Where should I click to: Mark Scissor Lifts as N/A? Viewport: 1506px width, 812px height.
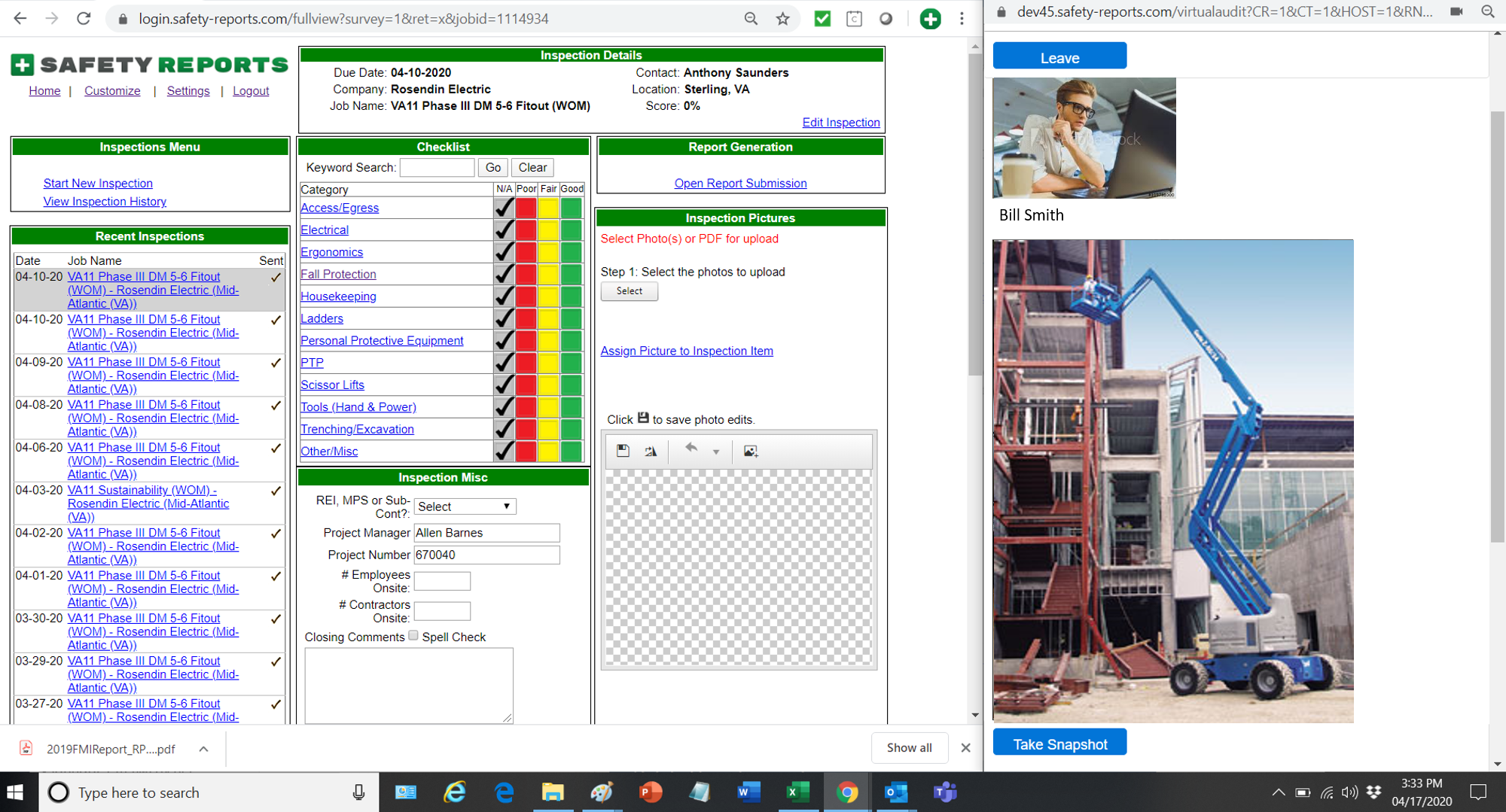[505, 385]
